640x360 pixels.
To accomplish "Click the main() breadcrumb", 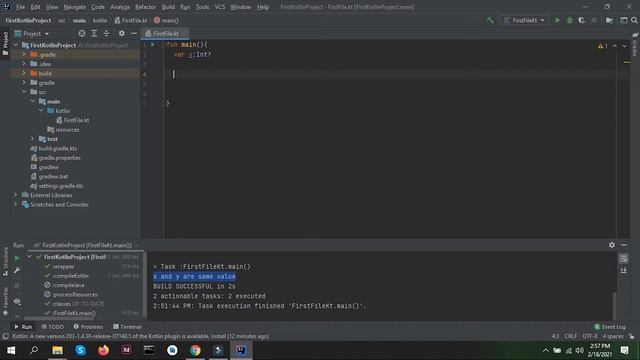I will 167,20.
